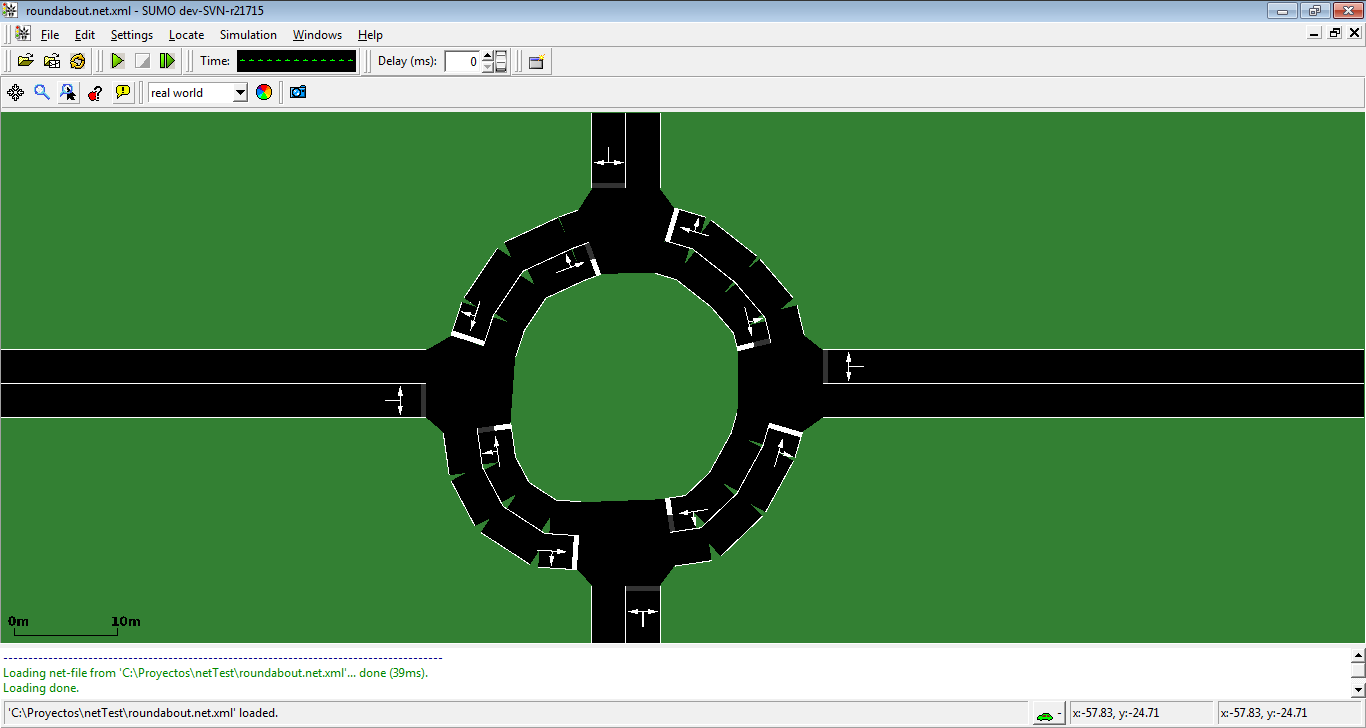Open a simulation with the open folder icon
The image size is (1366, 728).
coord(26,61)
